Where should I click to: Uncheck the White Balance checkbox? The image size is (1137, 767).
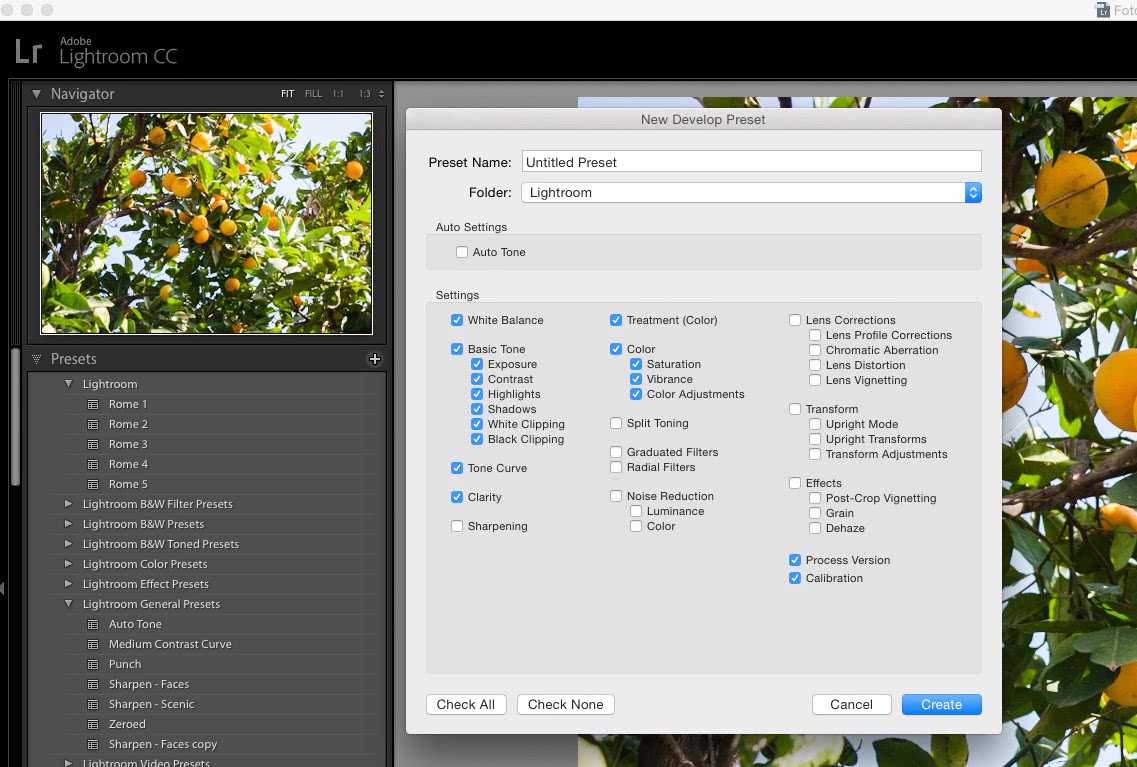(457, 320)
